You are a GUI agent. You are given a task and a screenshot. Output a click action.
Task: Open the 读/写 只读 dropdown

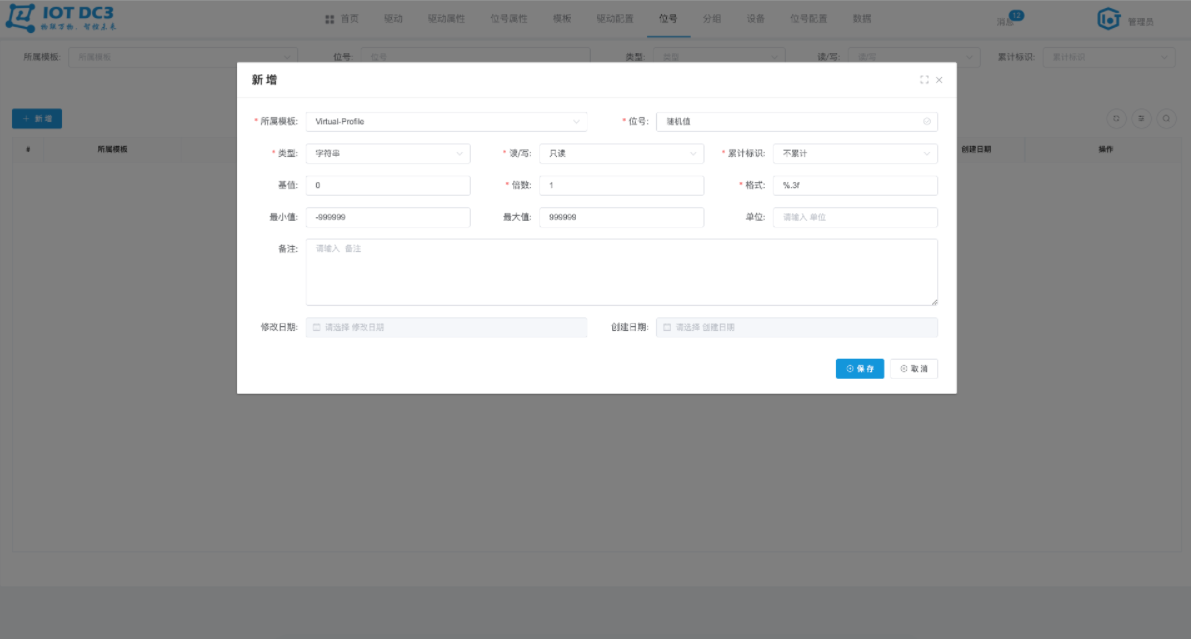(x=621, y=153)
